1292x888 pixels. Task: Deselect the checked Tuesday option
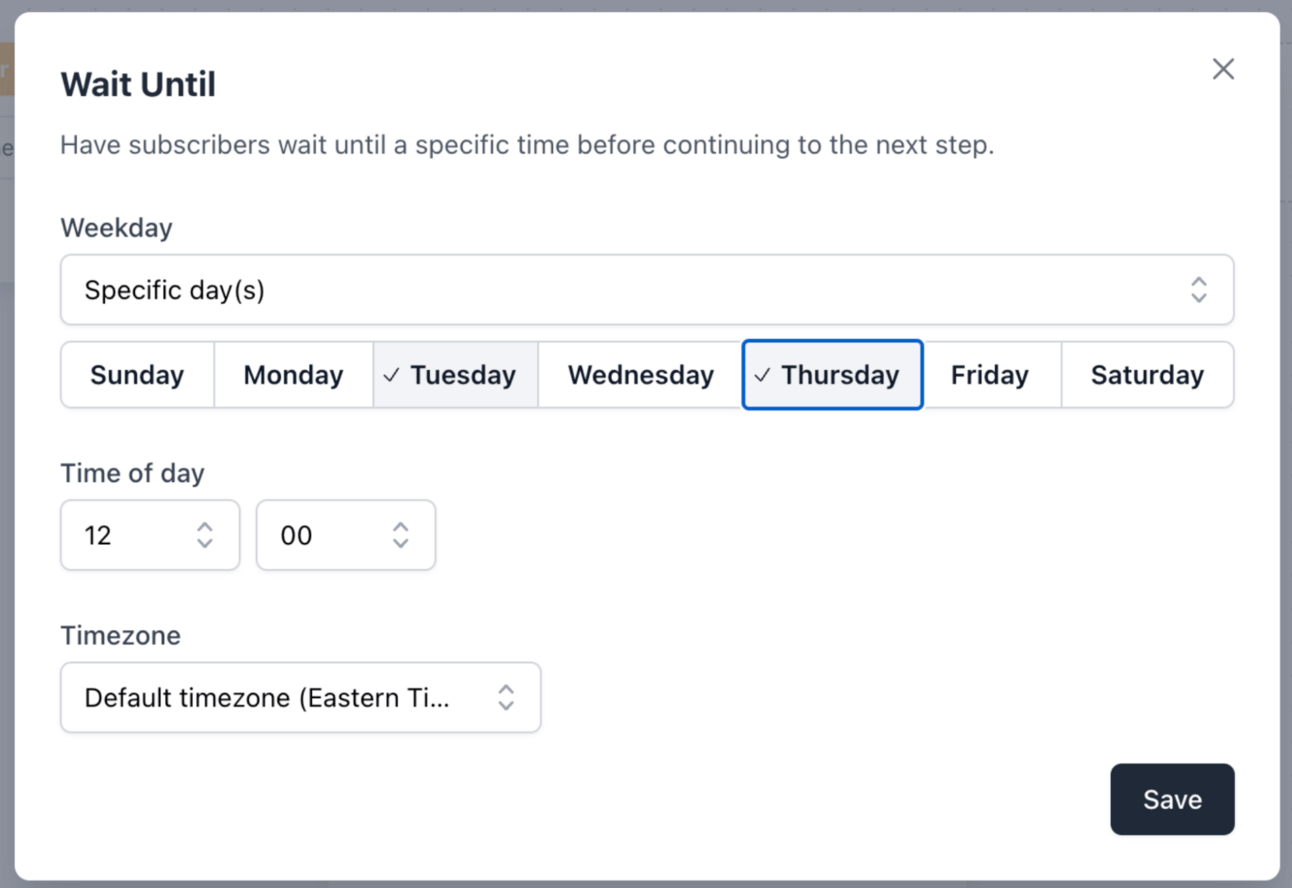click(456, 375)
